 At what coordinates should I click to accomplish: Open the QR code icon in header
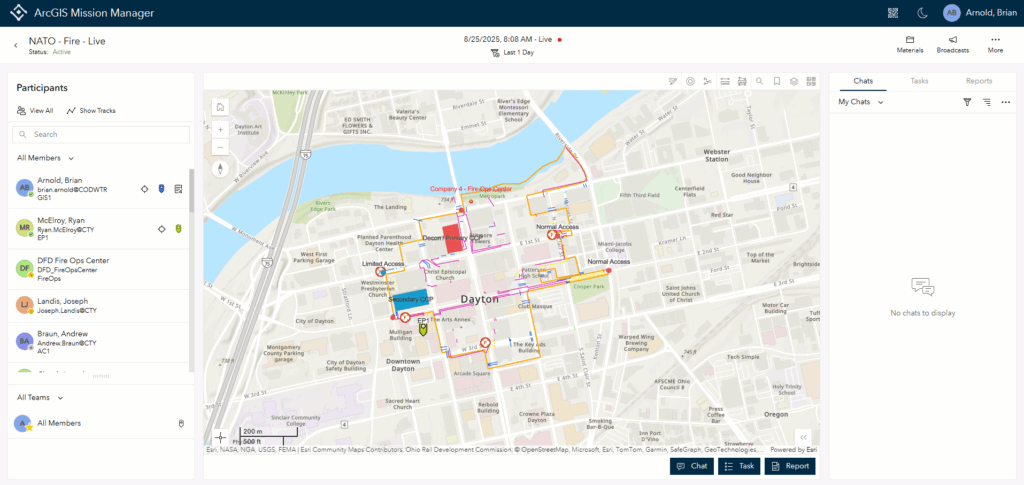(893, 12)
